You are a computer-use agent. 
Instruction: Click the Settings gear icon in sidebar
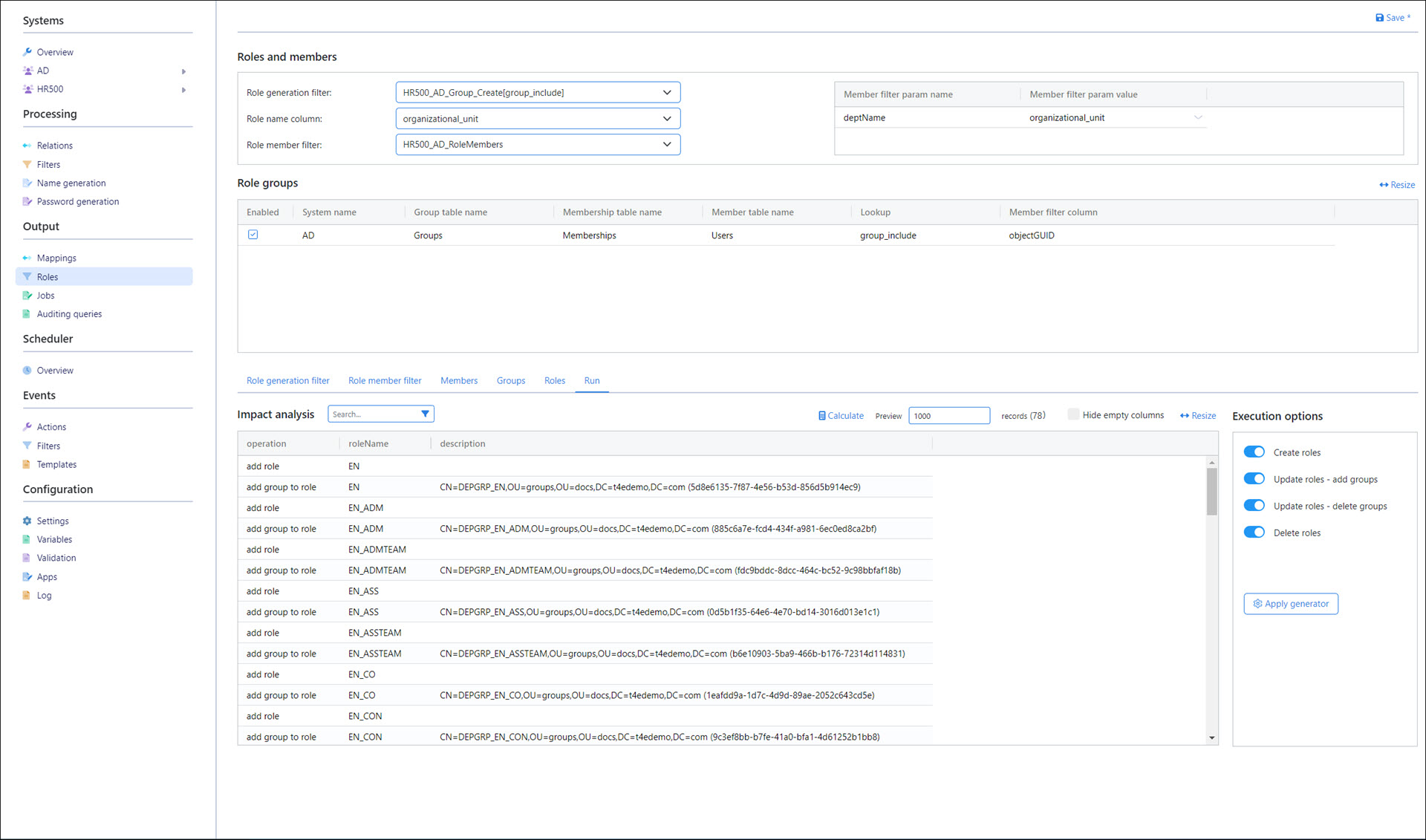27,521
